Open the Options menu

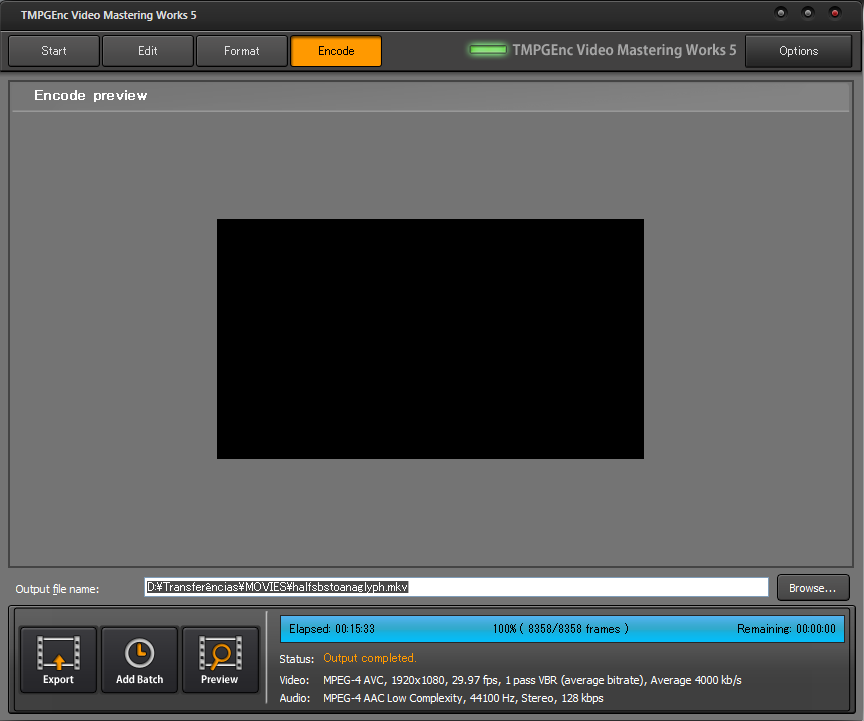pyautogui.click(x=798, y=51)
